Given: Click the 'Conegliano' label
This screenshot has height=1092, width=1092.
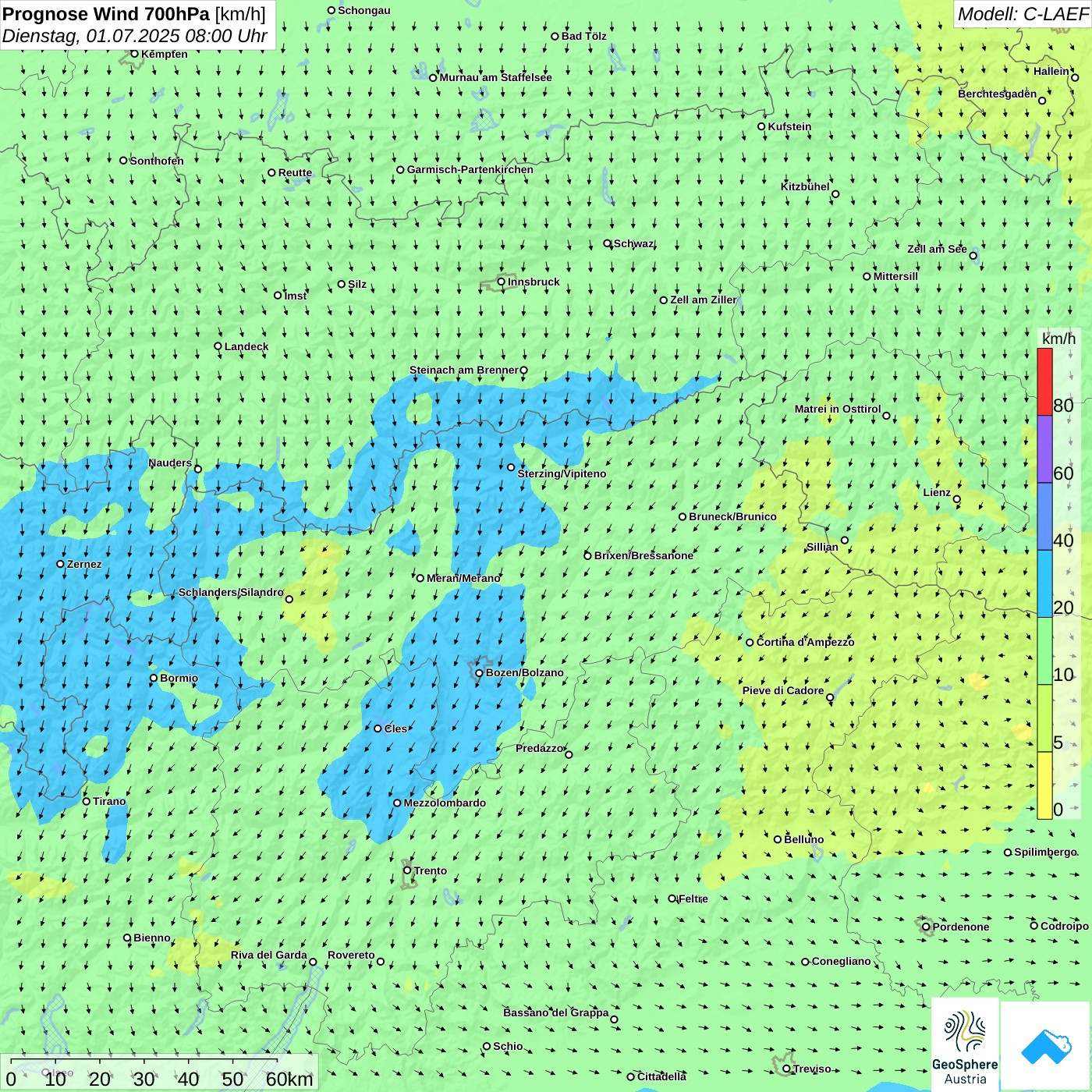Looking at the screenshot, I should 841,961.
